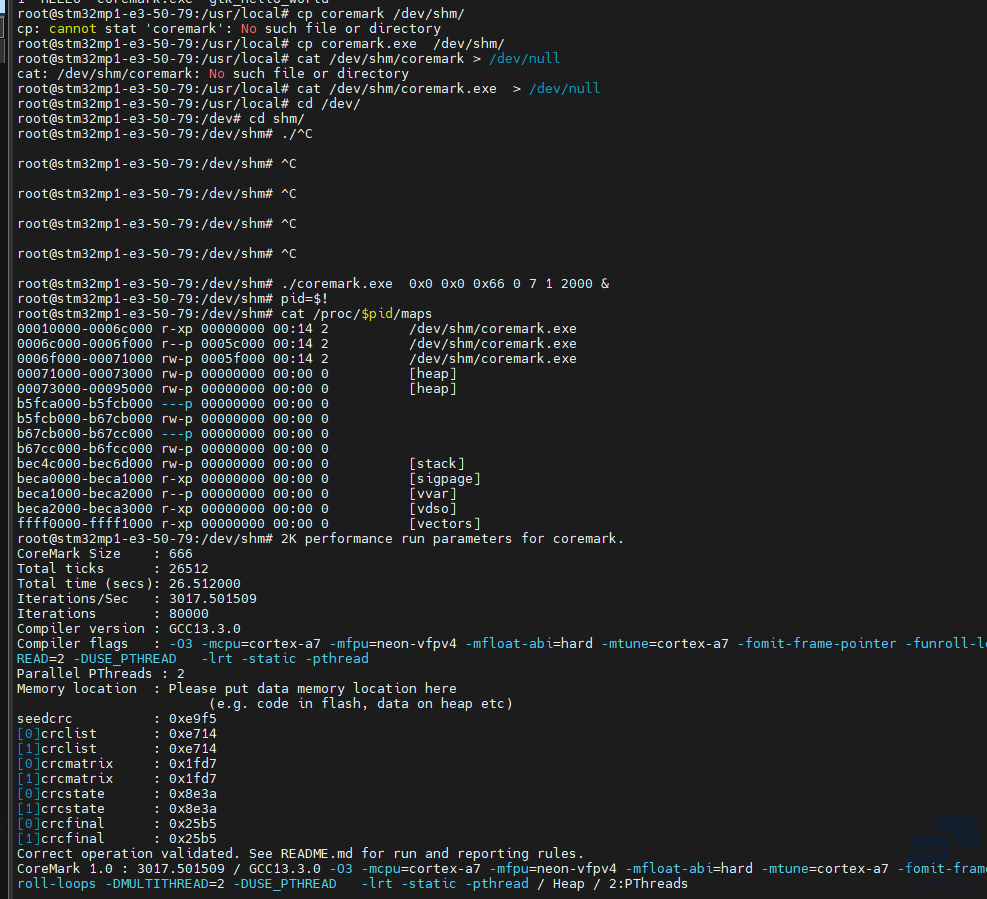
Task: Click the '[sigpage]' memory map entry
Action: (444, 479)
